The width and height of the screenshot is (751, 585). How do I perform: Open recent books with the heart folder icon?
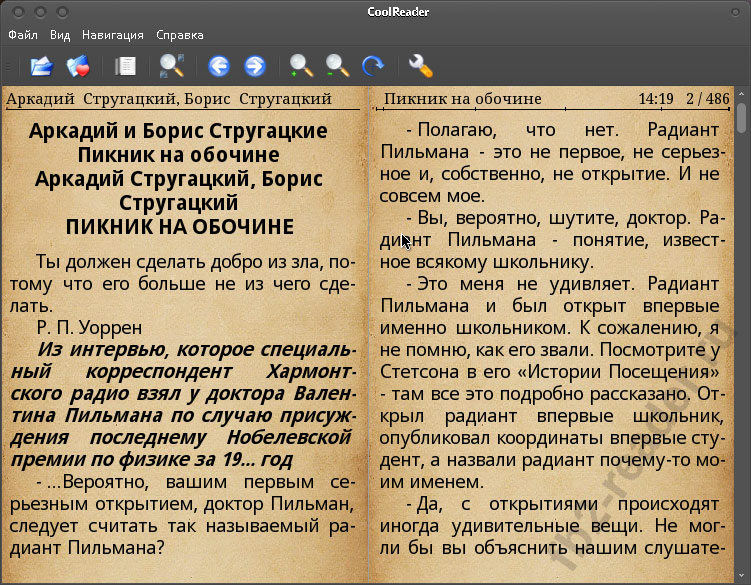79,67
